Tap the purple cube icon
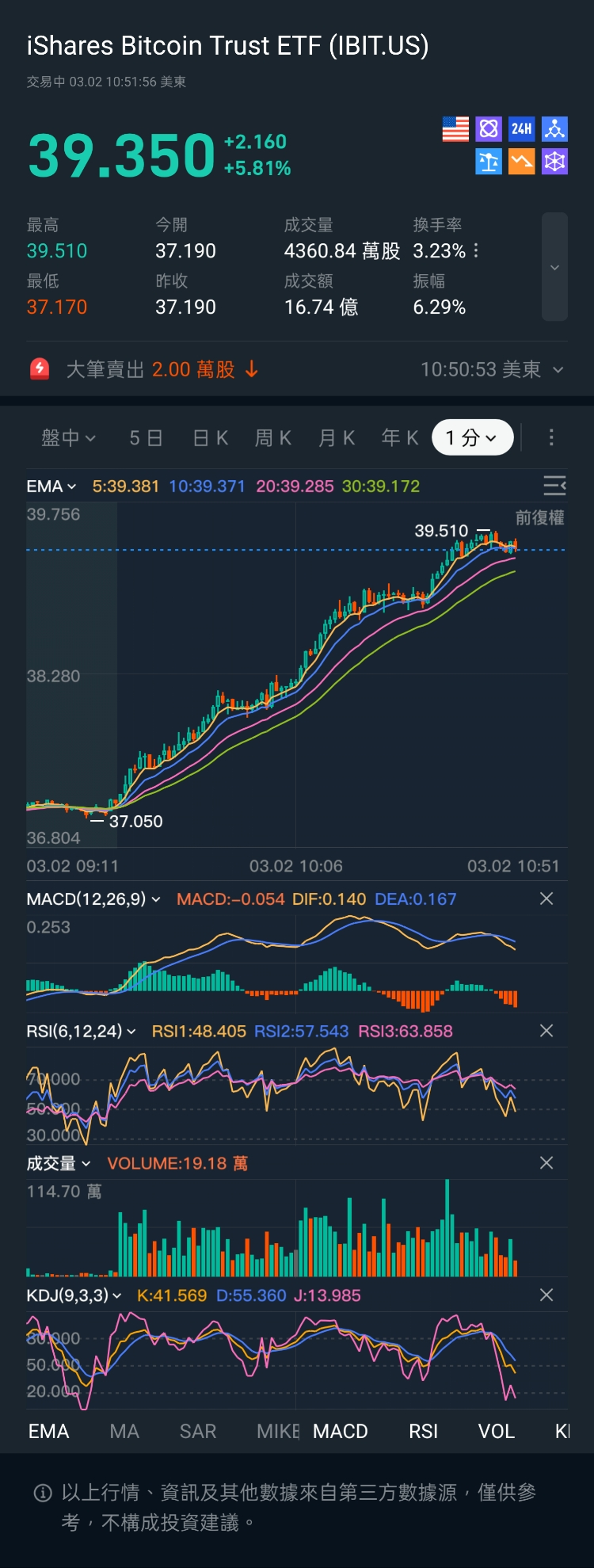Viewport: 594px width, 1568px height. click(554, 162)
